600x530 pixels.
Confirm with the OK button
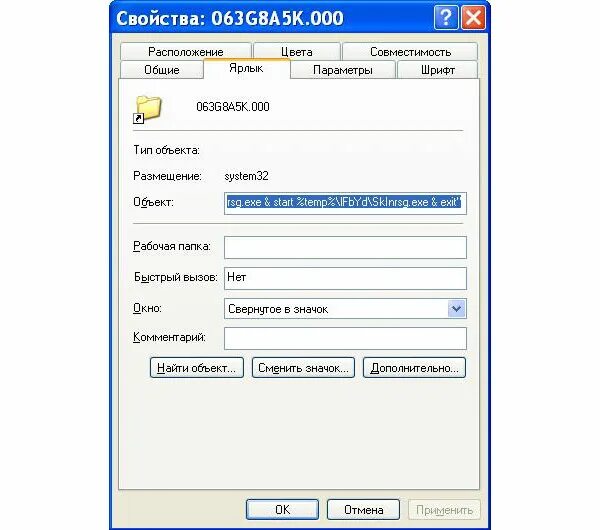(x=282, y=509)
